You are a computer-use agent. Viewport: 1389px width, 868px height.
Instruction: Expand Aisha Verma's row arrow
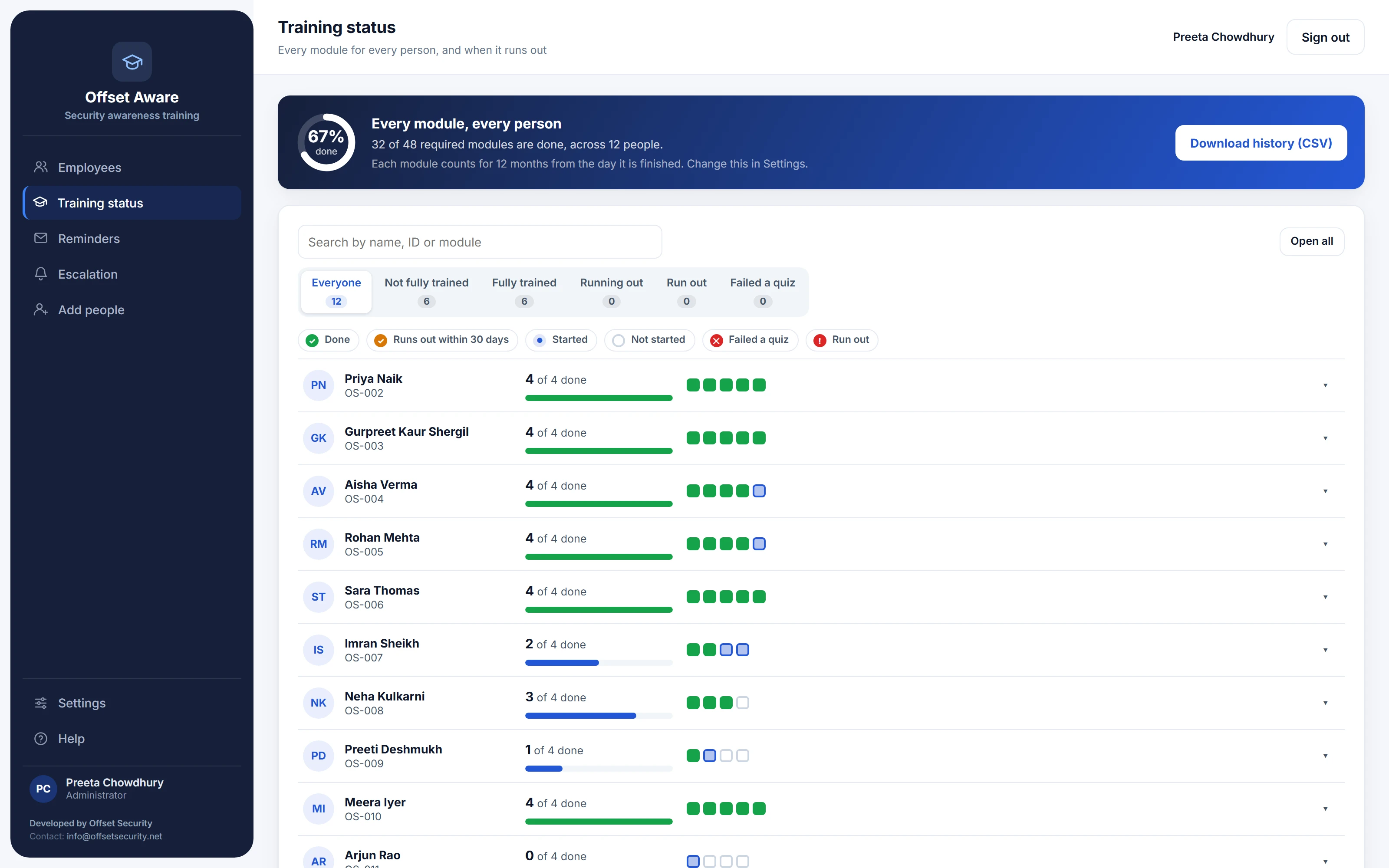(x=1325, y=491)
